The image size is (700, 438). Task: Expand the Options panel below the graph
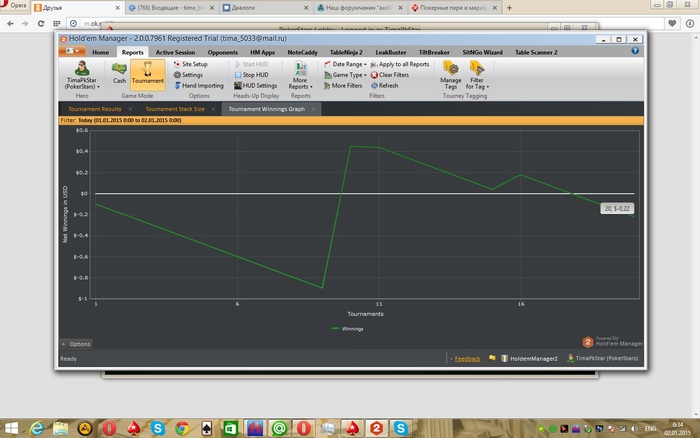point(76,344)
